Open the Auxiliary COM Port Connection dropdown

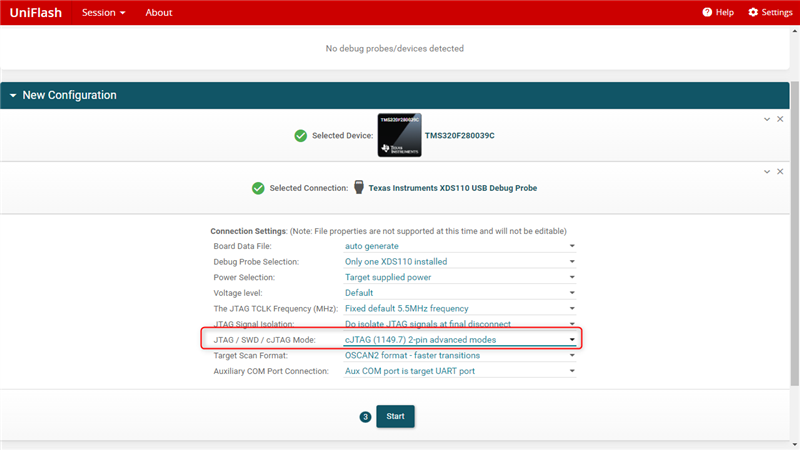[x=460, y=371]
